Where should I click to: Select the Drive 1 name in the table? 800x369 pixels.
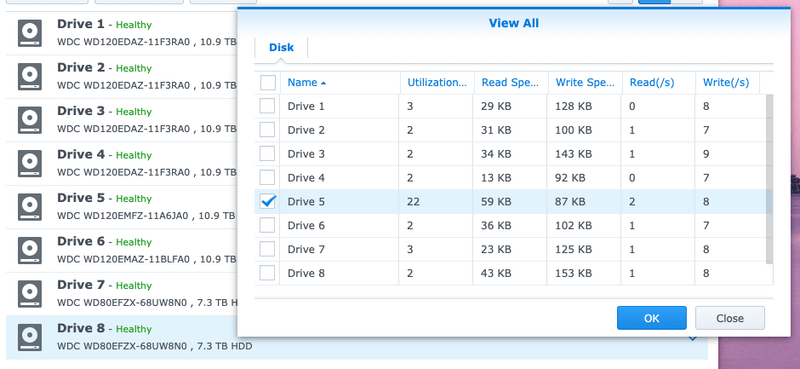306,106
